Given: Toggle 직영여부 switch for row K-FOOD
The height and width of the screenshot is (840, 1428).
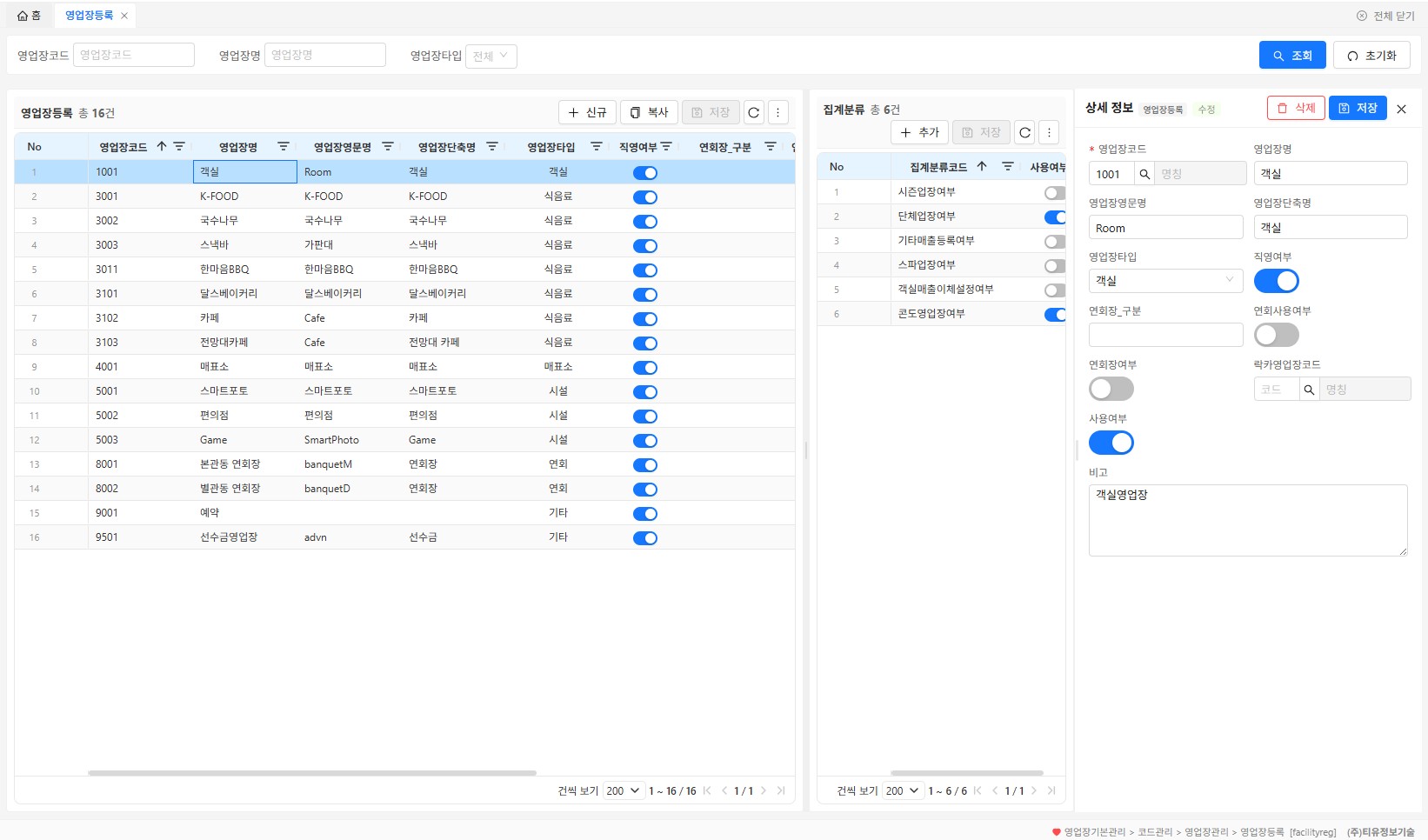Looking at the screenshot, I should click(645, 197).
